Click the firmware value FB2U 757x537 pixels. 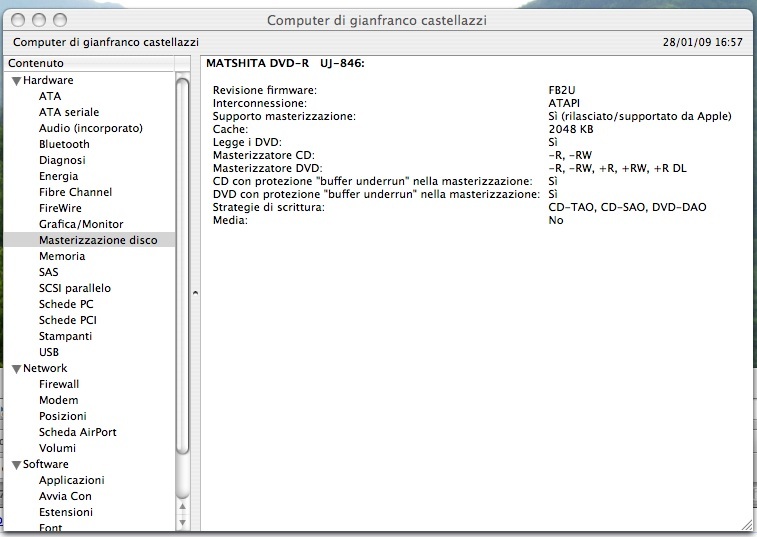(x=562, y=90)
